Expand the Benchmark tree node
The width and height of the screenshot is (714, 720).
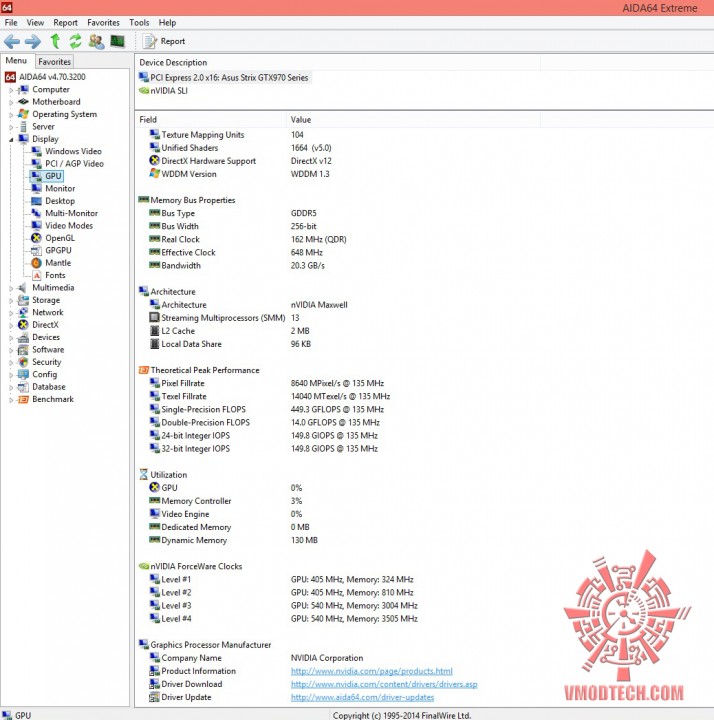[x=11, y=400]
